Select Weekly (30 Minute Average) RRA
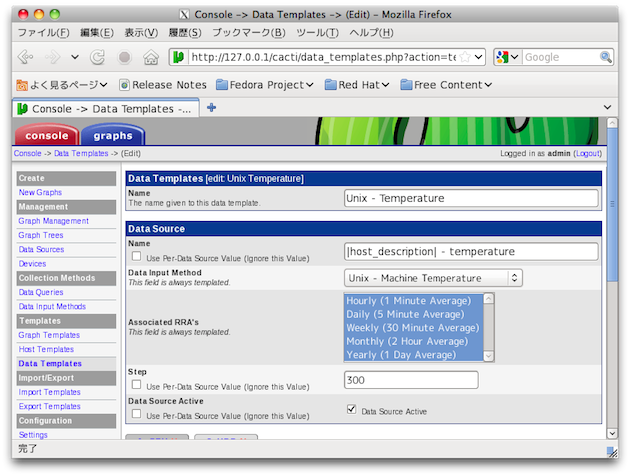Screen dimensions: 630x476 [412, 328]
